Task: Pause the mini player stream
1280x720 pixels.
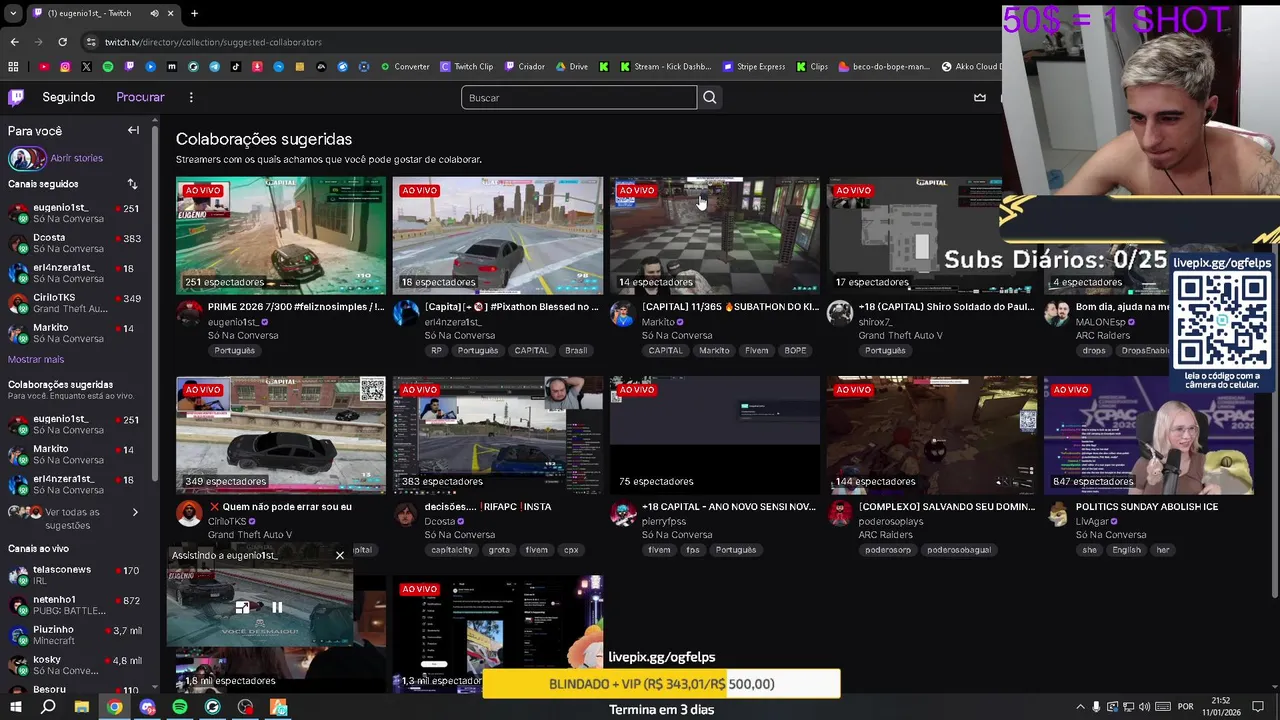Action: click(277, 607)
